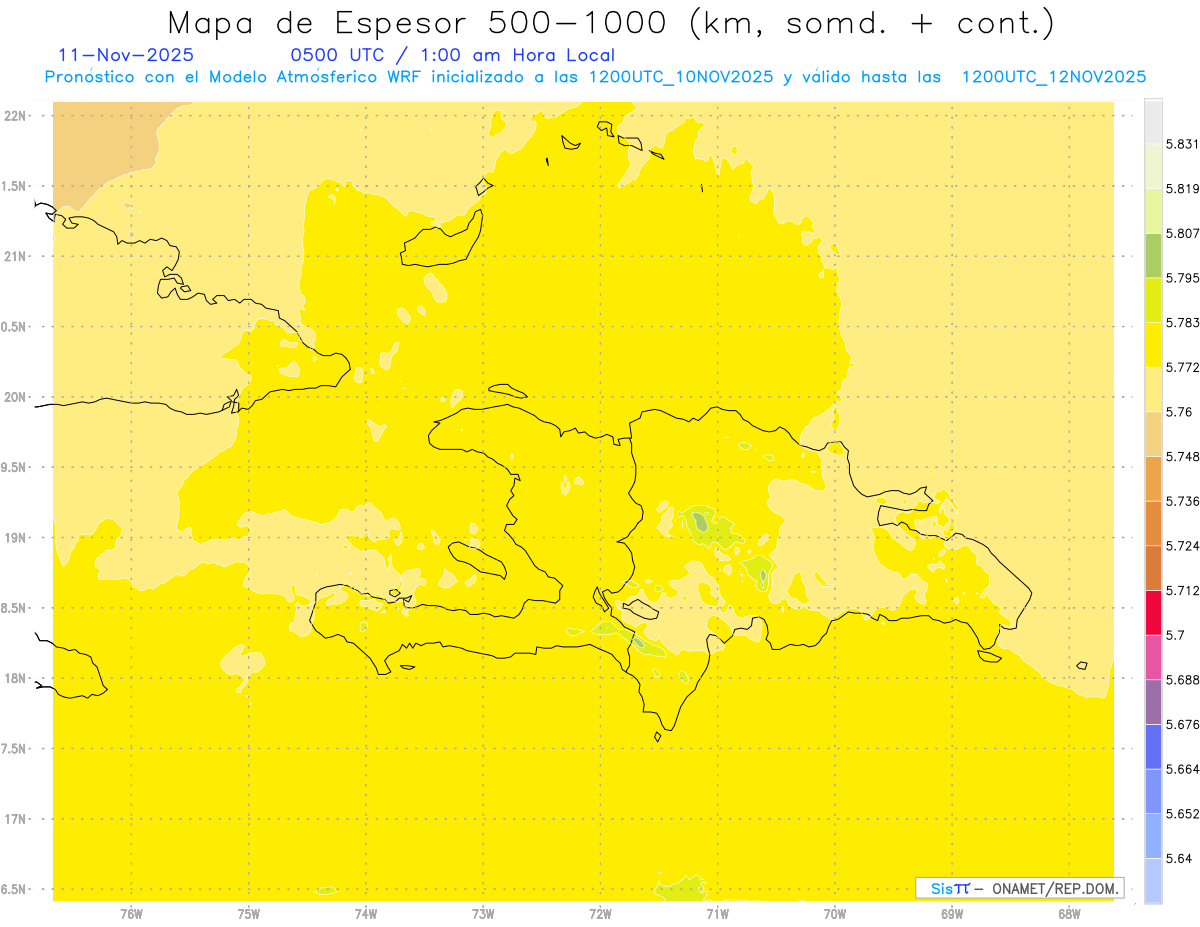Click the bright yellow legend swatch between 5.772 and 5.783
The width and height of the screenshot is (1200, 927).
pos(1153,344)
